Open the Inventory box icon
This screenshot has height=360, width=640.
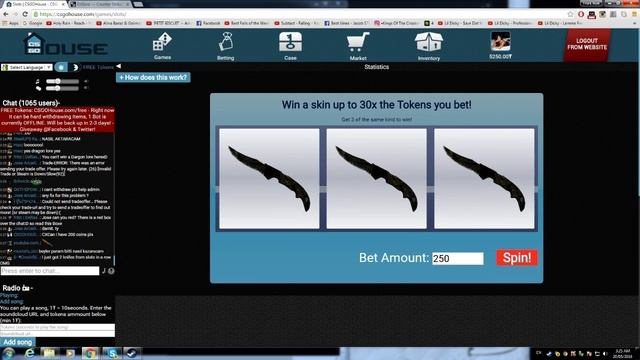click(x=429, y=42)
